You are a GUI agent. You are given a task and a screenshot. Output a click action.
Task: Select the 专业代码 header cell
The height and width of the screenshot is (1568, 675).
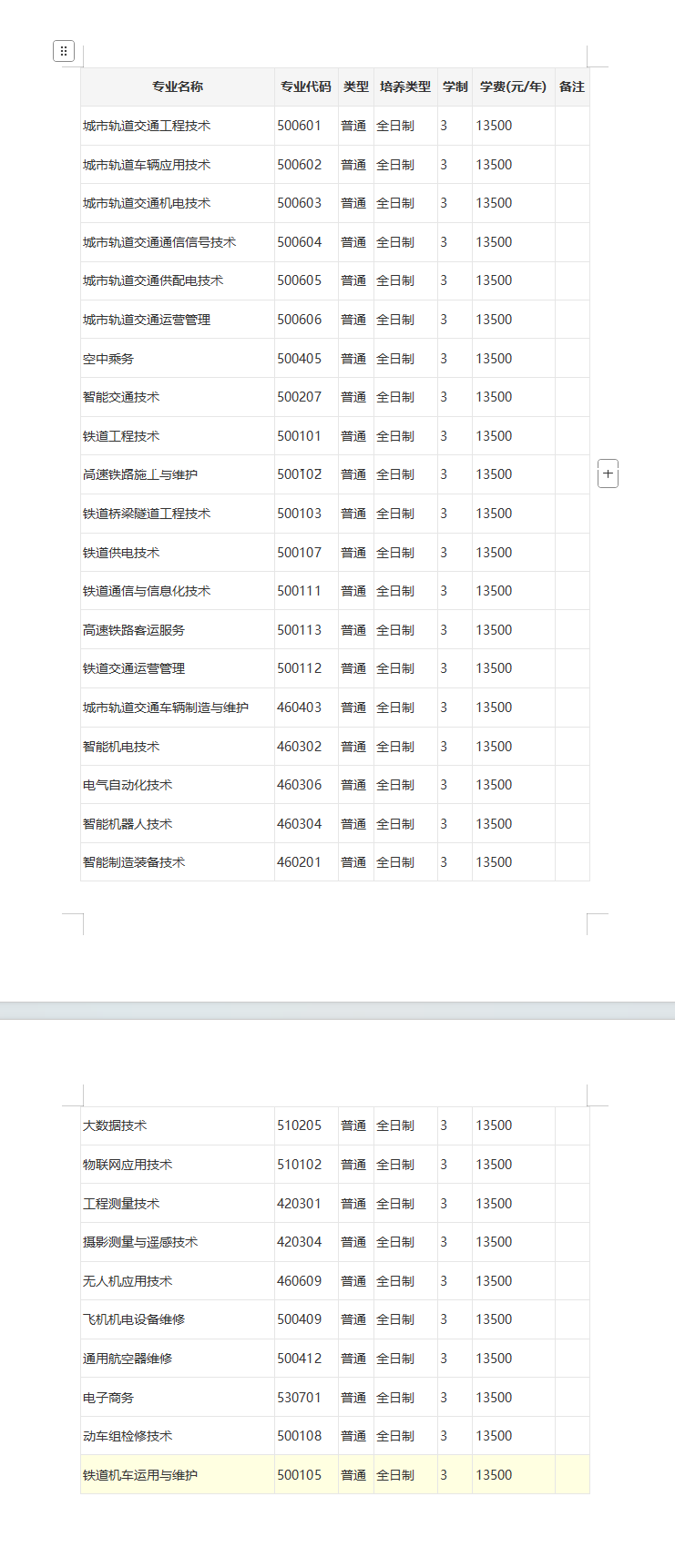pyautogui.click(x=306, y=87)
